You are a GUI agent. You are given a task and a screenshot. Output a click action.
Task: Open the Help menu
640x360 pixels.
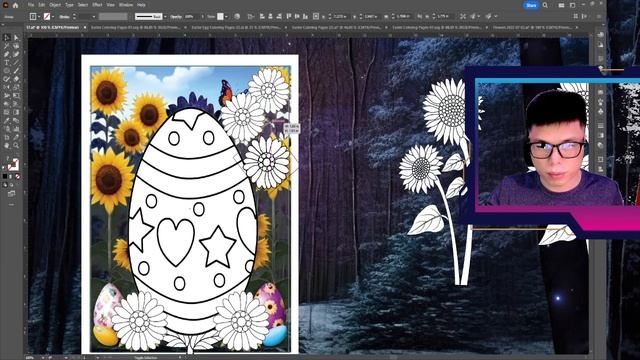click(x=141, y=5)
